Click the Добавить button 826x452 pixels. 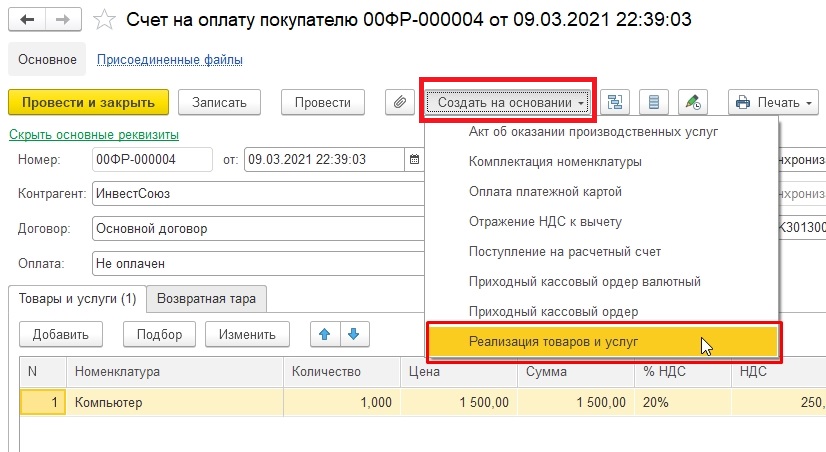61,334
